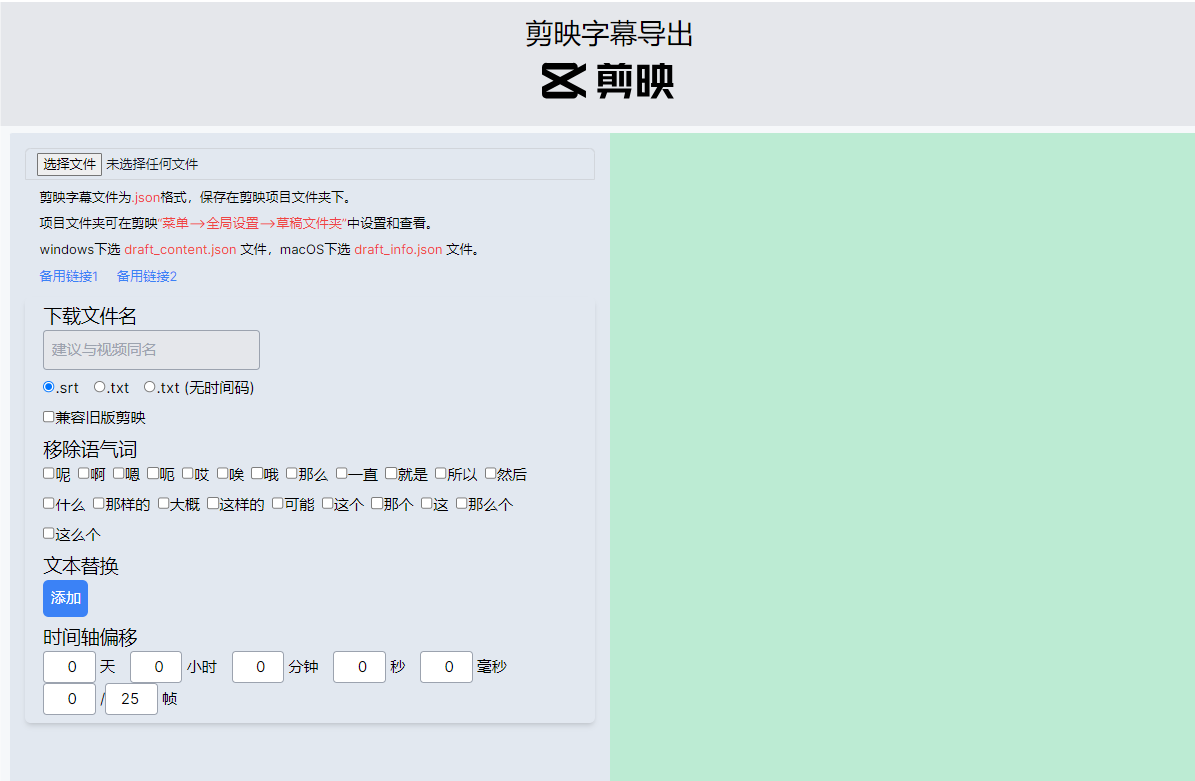Click the frame rate field showing 25

tap(131, 699)
